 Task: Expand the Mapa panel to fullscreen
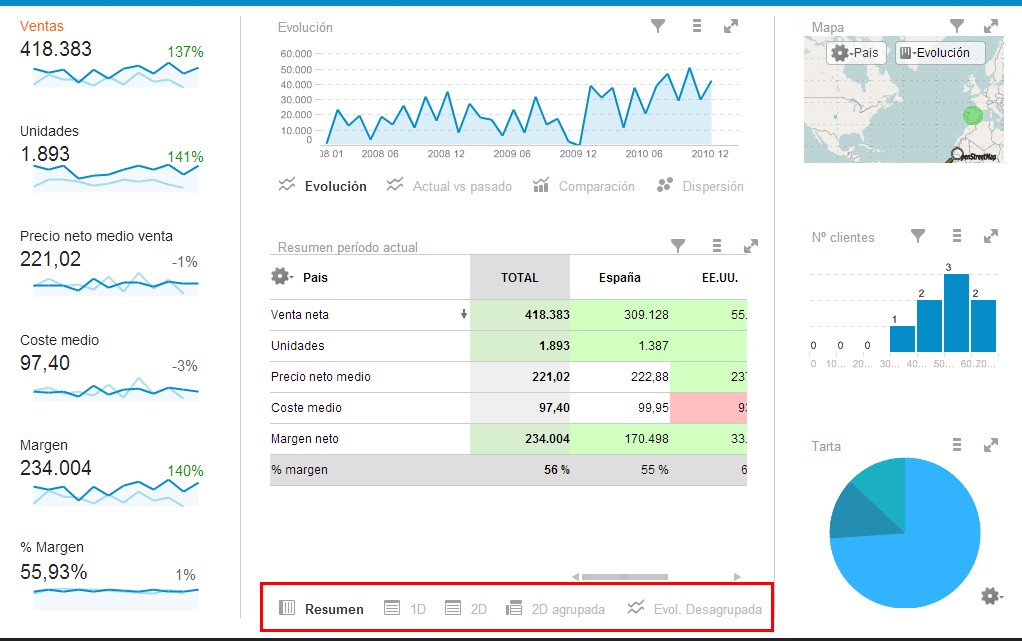point(991,26)
